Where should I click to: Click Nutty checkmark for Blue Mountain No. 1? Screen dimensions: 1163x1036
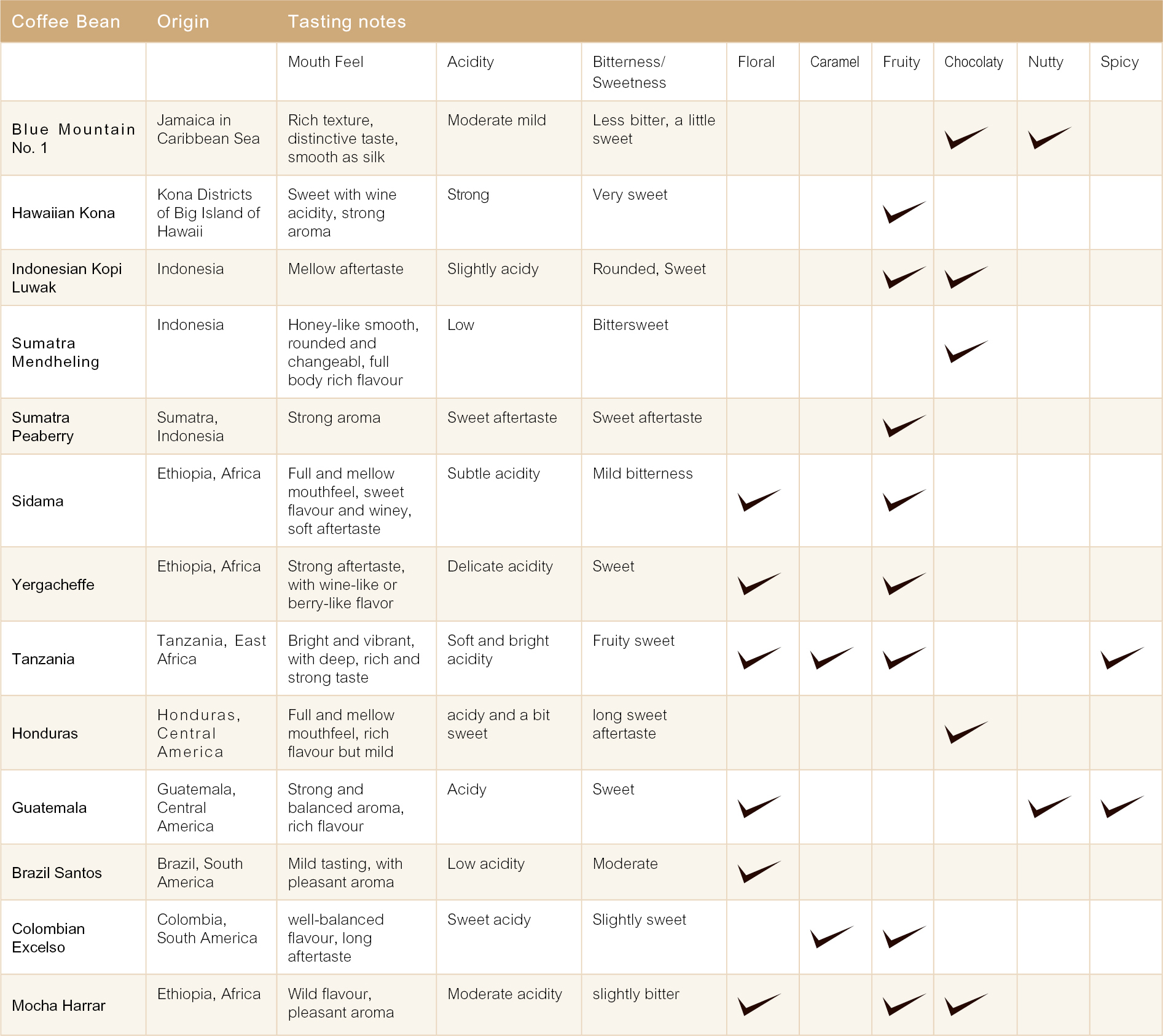pyautogui.click(x=1049, y=138)
